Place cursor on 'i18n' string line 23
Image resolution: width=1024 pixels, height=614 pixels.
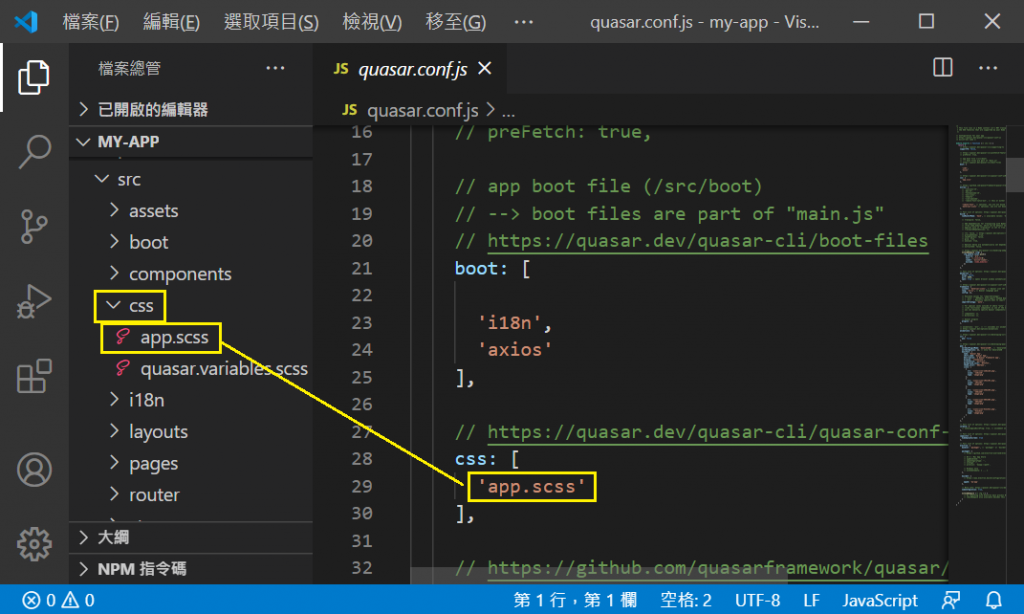[x=509, y=323]
